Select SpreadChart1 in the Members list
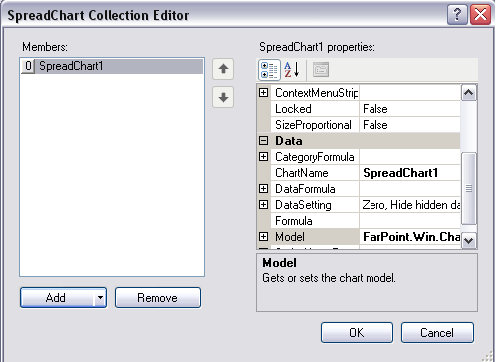The image size is (496, 362). [112, 66]
